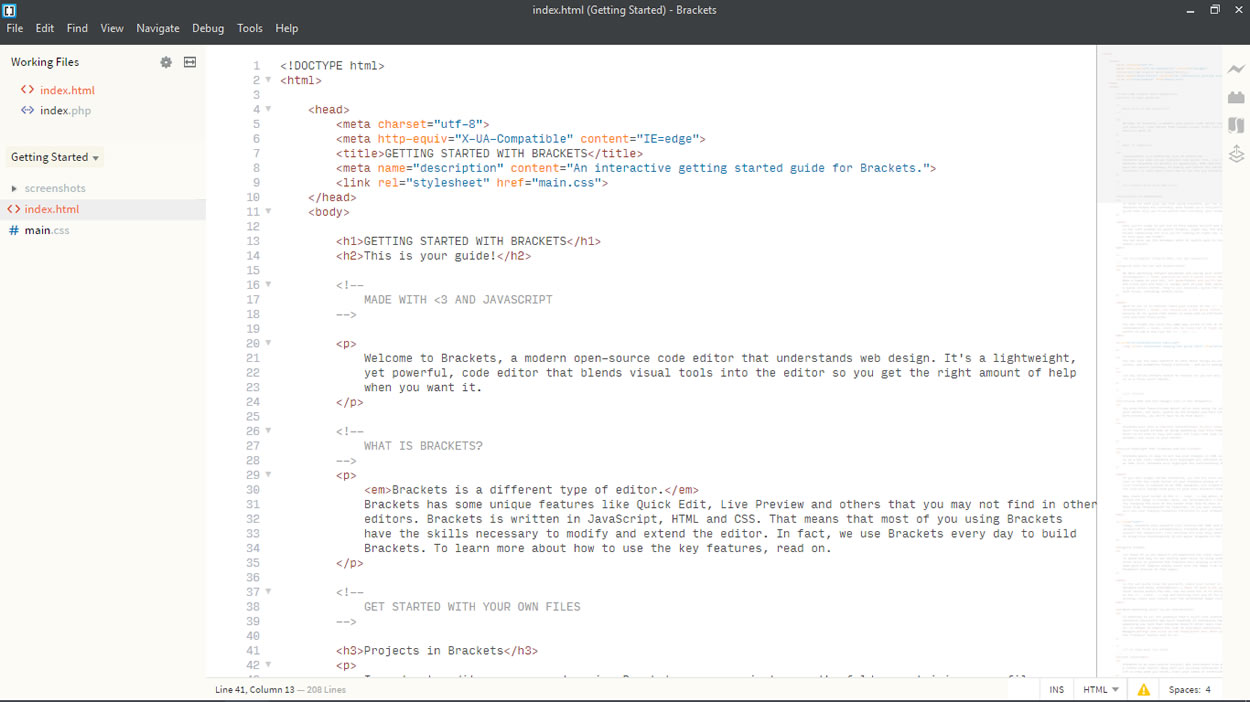Click the WHAT IS BRACKETS? comment text
Screen dimensions: 1250x702
tap(423, 446)
